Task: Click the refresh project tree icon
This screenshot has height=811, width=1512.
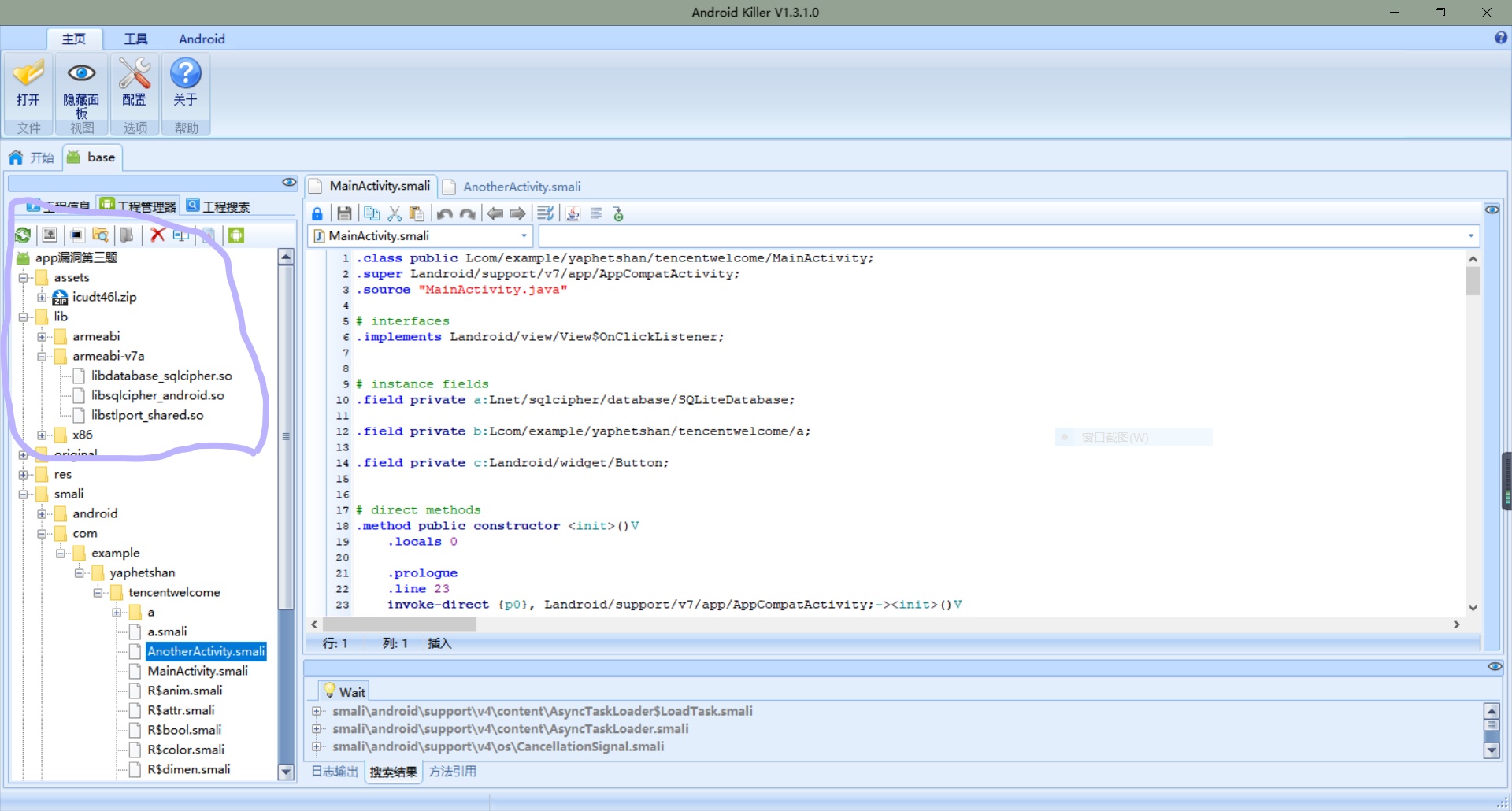Action: (x=23, y=235)
